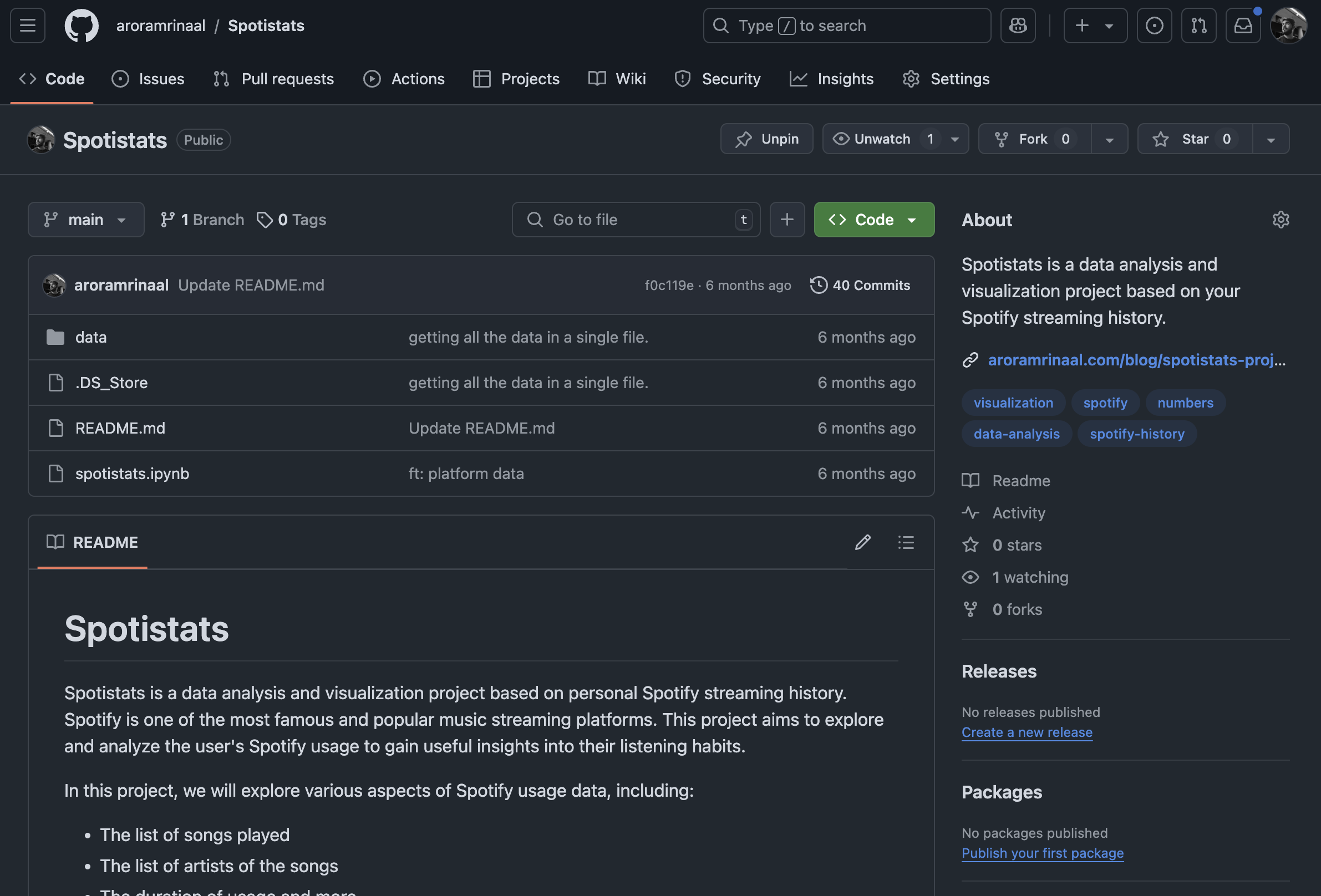Image resolution: width=1321 pixels, height=896 pixels.
Task: Open the repository Settings tab
Action: [x=946, y=78]
